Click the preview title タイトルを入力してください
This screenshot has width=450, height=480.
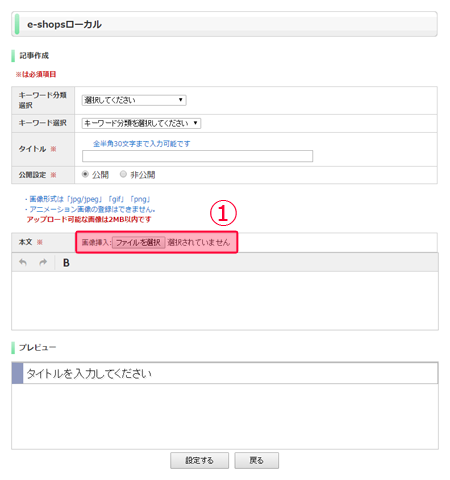[x=89, y=374]
